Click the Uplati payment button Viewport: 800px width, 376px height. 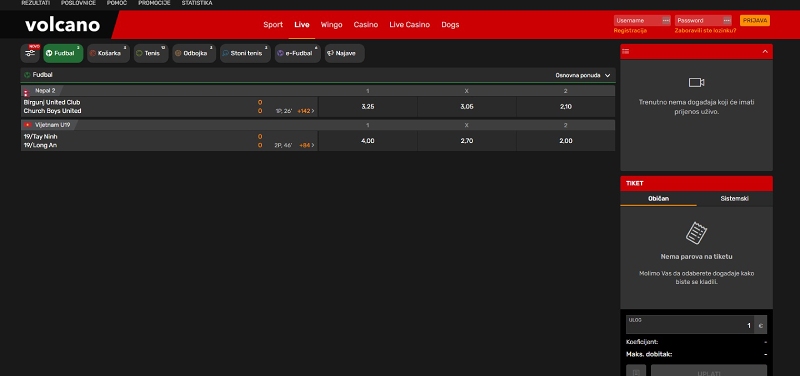pyautogui.click(x=709, y=370)
